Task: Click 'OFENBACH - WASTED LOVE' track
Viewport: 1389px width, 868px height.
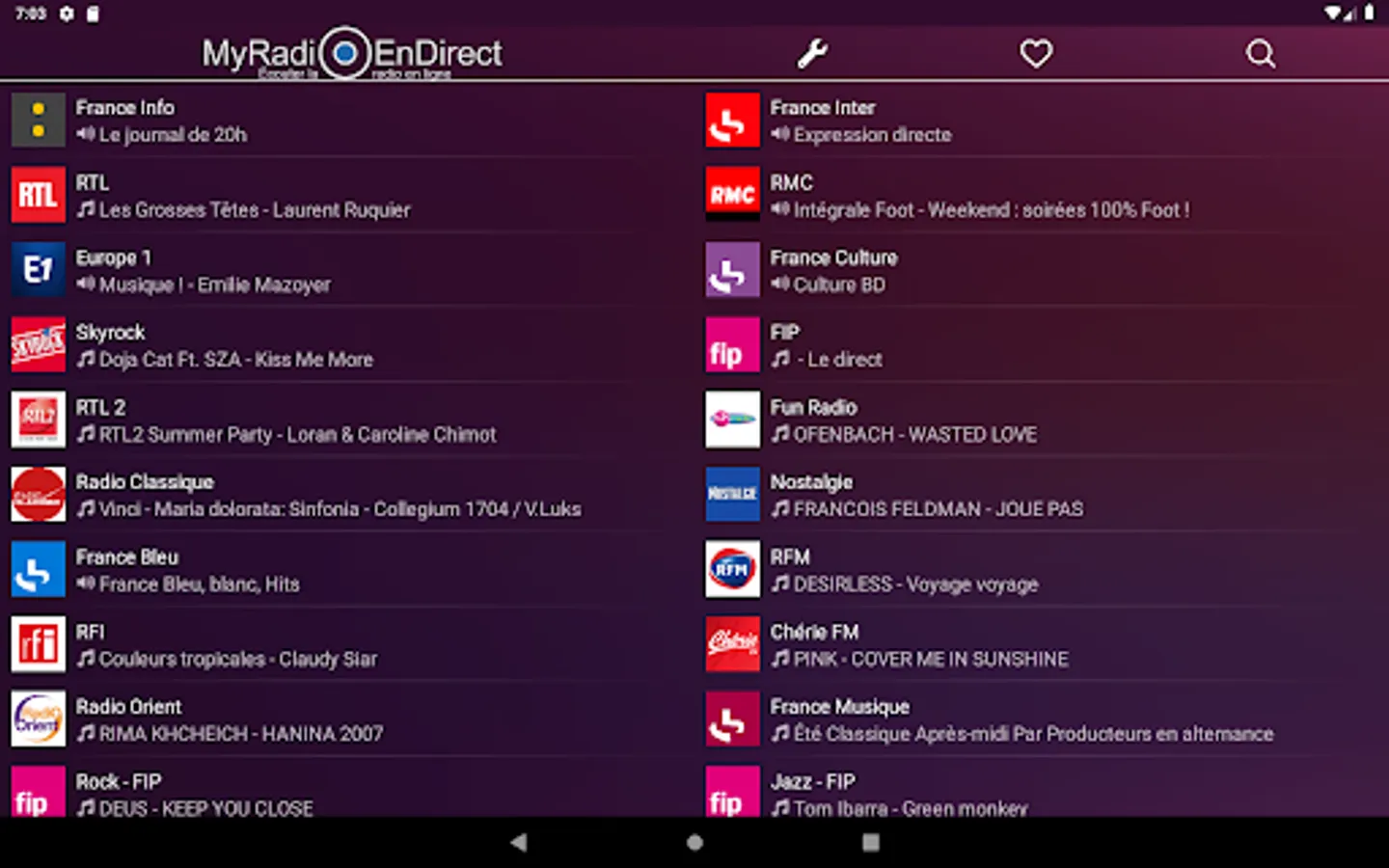Action: pyautogui.click(x=915, y=435)
